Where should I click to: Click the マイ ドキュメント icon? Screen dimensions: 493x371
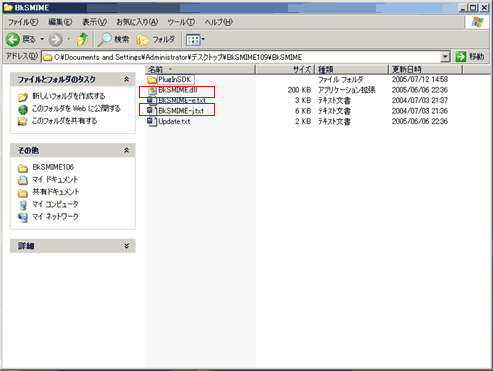point(23,180)
